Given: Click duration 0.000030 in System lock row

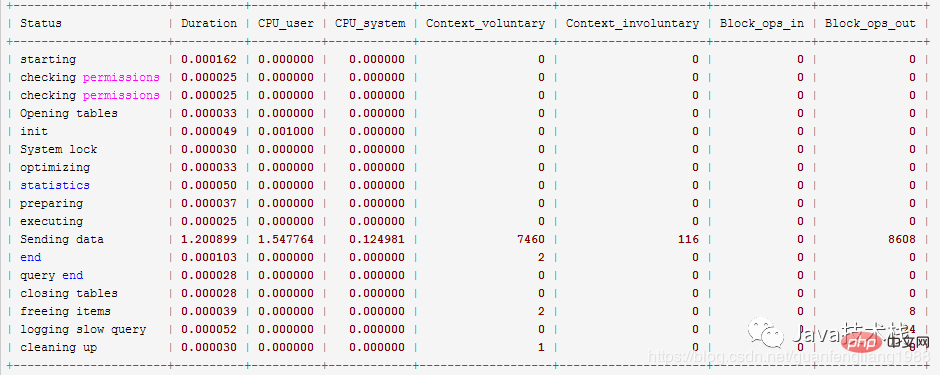Looking at the screenshot, I should [x=209, y=149].
